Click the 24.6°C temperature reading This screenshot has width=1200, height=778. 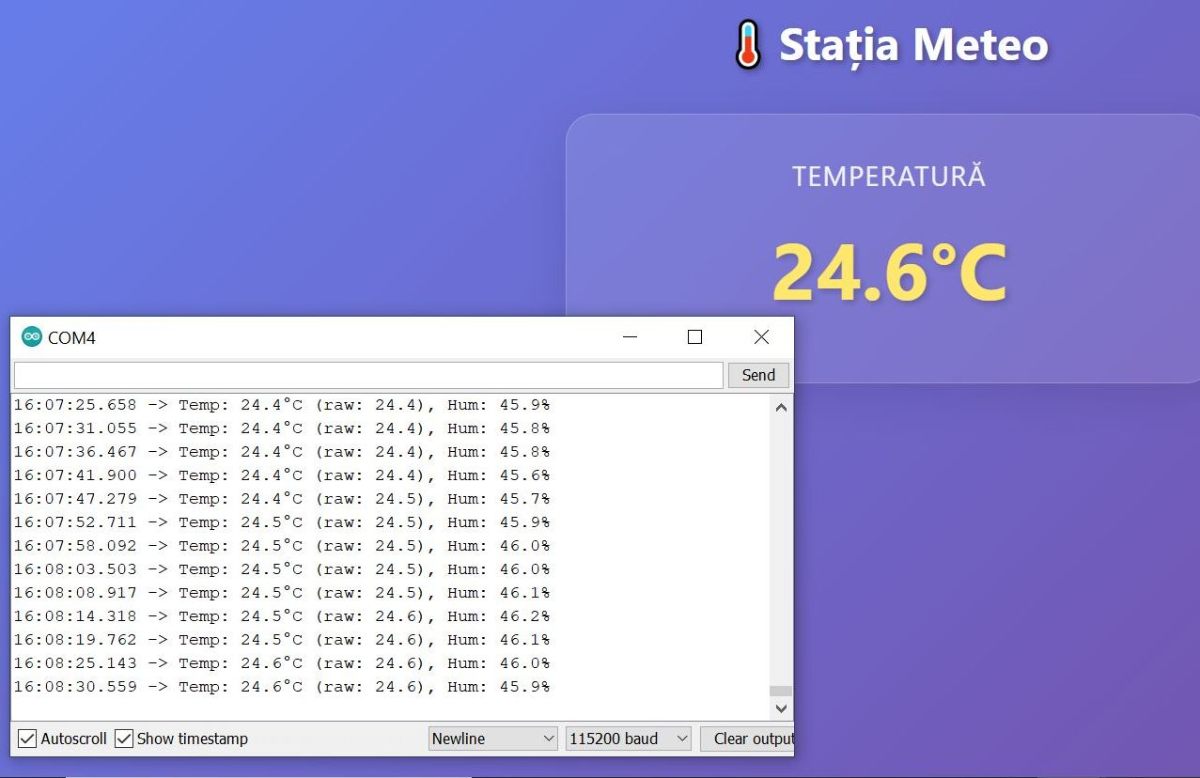889,272
